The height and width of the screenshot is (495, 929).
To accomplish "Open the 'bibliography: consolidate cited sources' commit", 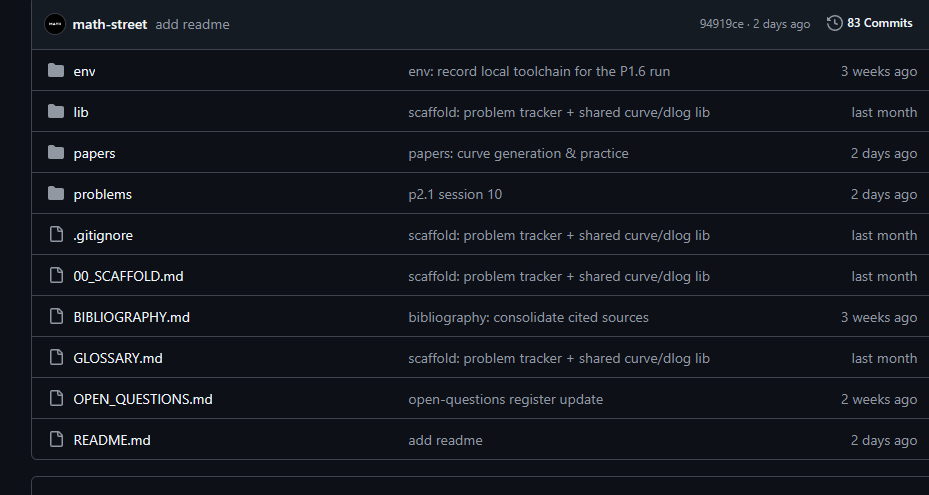I will 528,317.
